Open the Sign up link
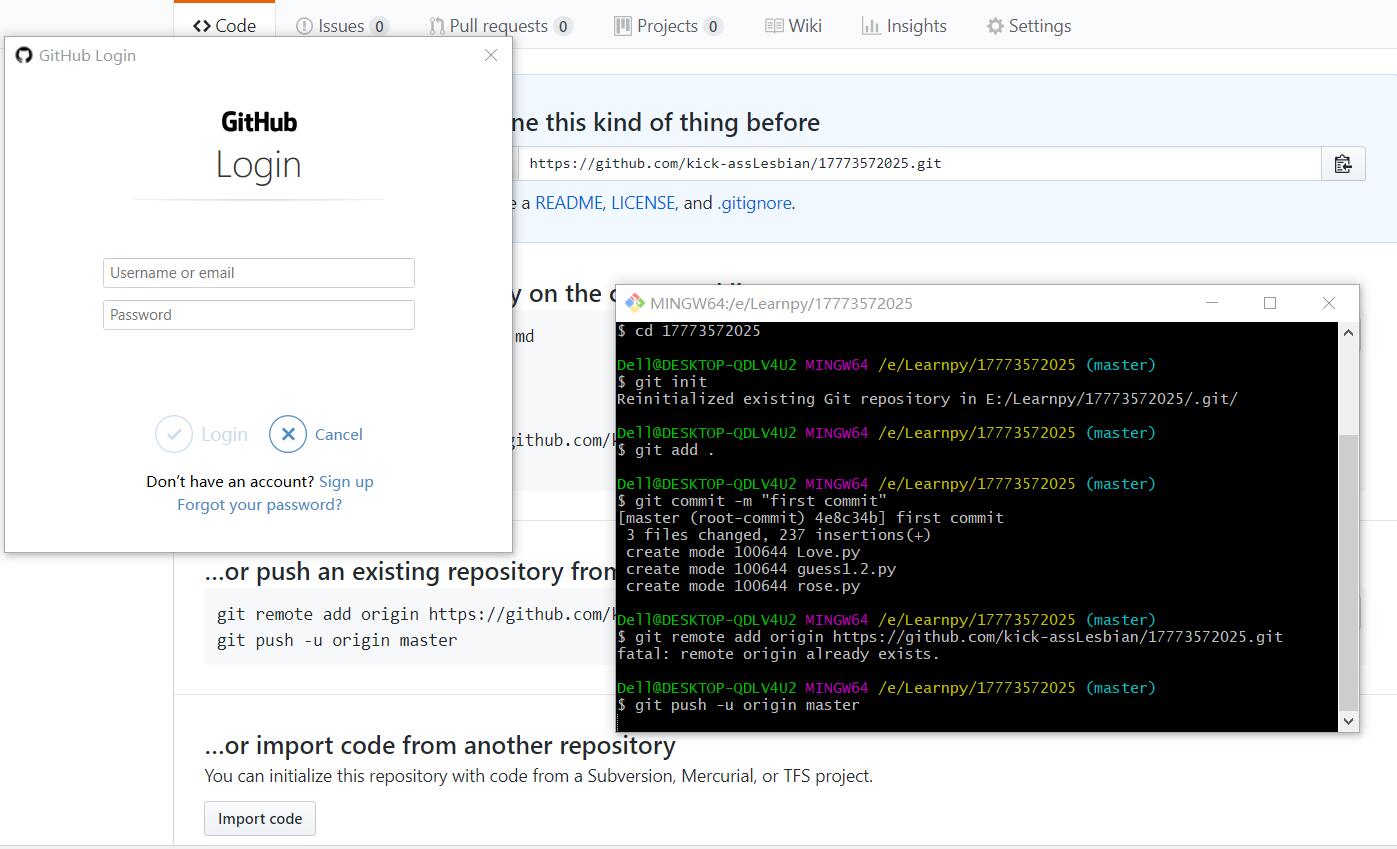Image resolution: width=1397 pixels, height=849 pixels. [346, 482]
